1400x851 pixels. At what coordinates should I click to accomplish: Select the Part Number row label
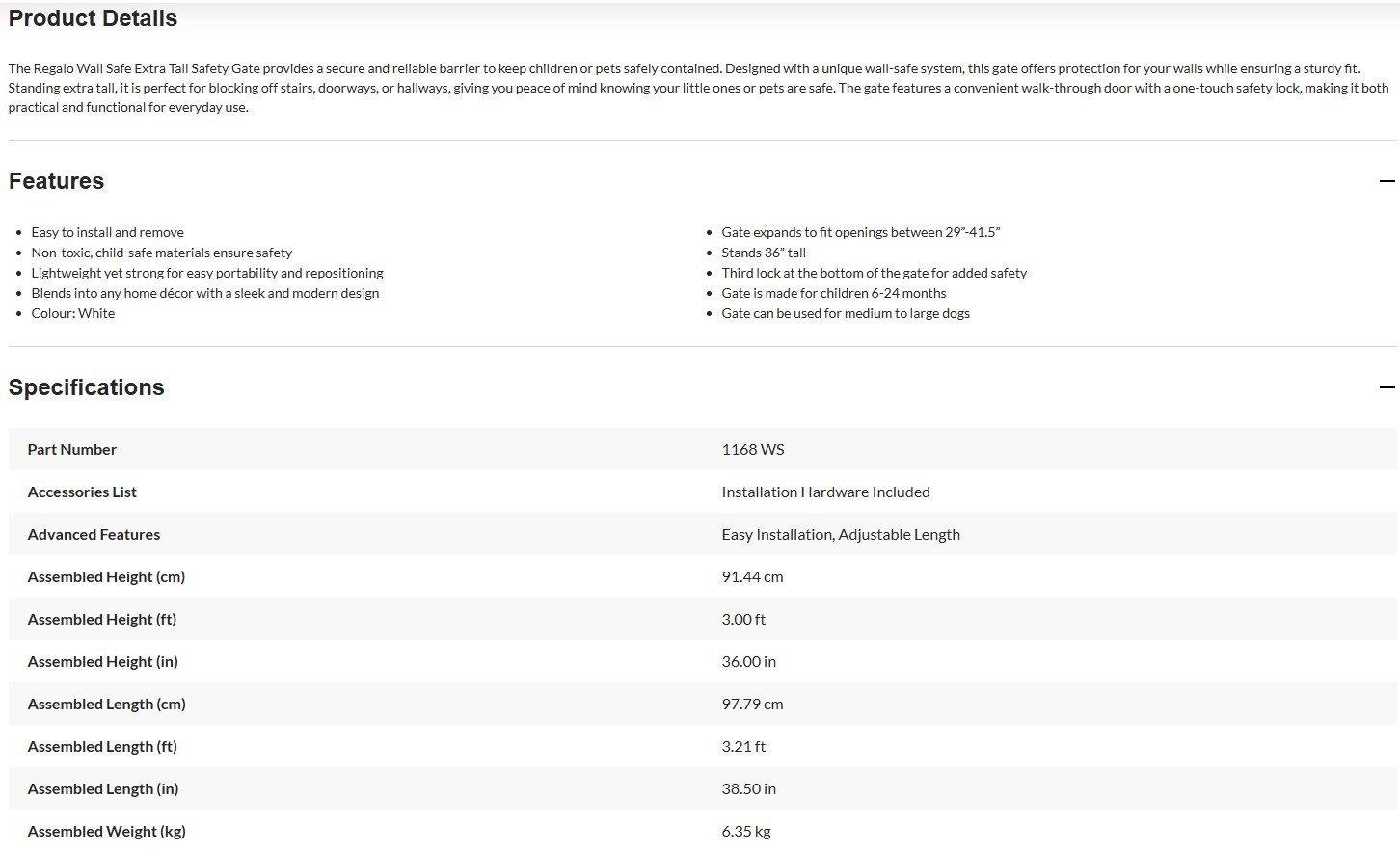click(72, 449)
